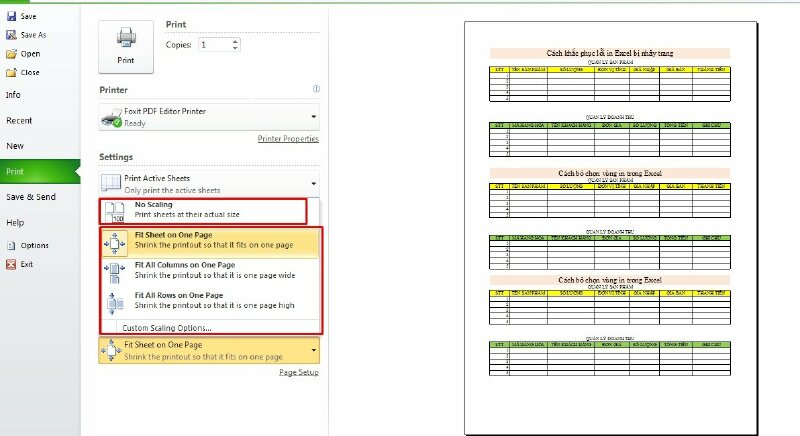
Task: Click the selected scaling dropdown icon at bottom
Action: [x=111, y=350]
